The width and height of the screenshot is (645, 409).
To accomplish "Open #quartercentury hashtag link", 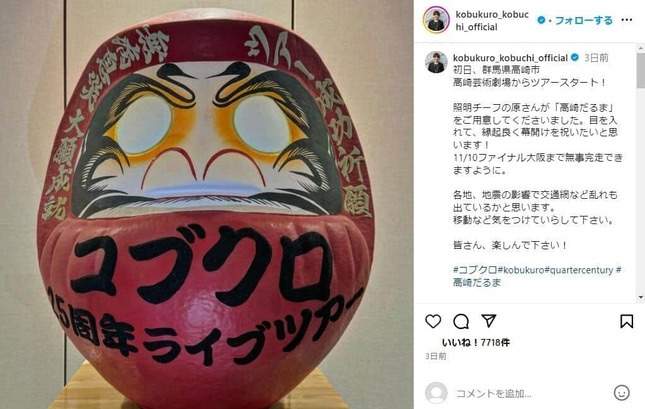I will 579,270.
